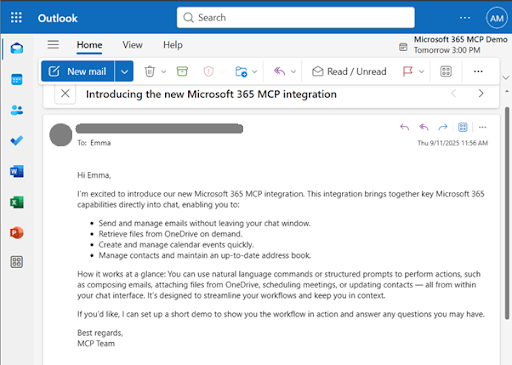This screenshot has width=512, height=365.
Task: Click the 'MCP Team' signature
Action: (96, 343)
